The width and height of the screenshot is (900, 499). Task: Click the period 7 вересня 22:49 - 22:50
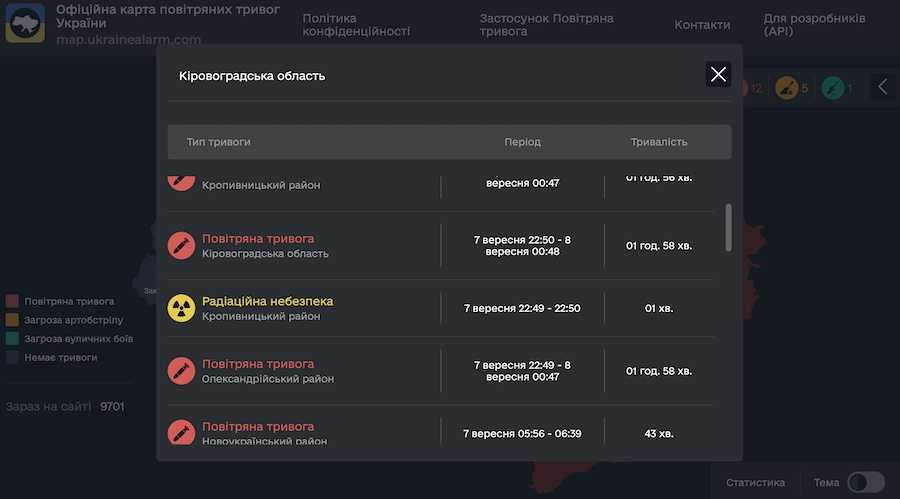[x=522, y=308]
